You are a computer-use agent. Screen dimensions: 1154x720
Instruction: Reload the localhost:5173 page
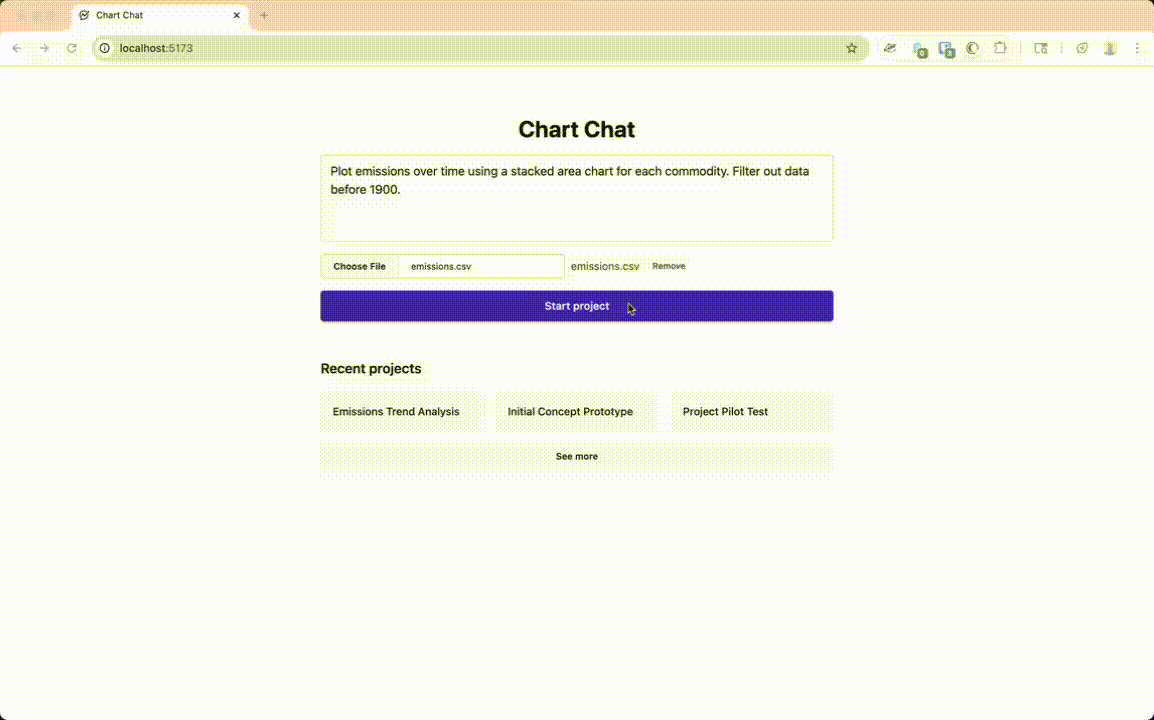coord(70,47)
